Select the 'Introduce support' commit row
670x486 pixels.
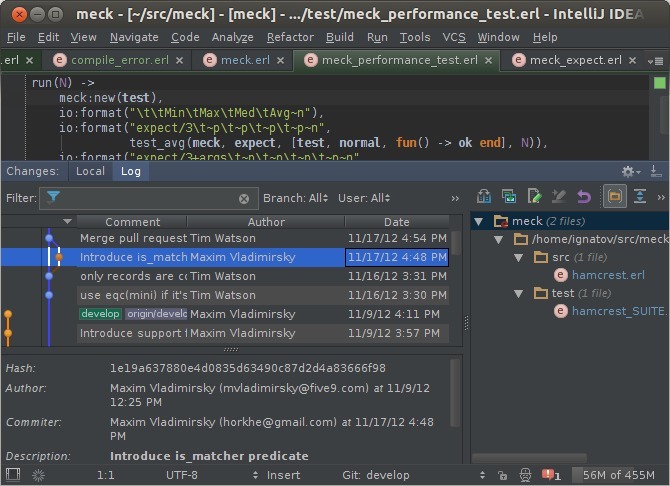pyautogui.click(x=225, y=333)
